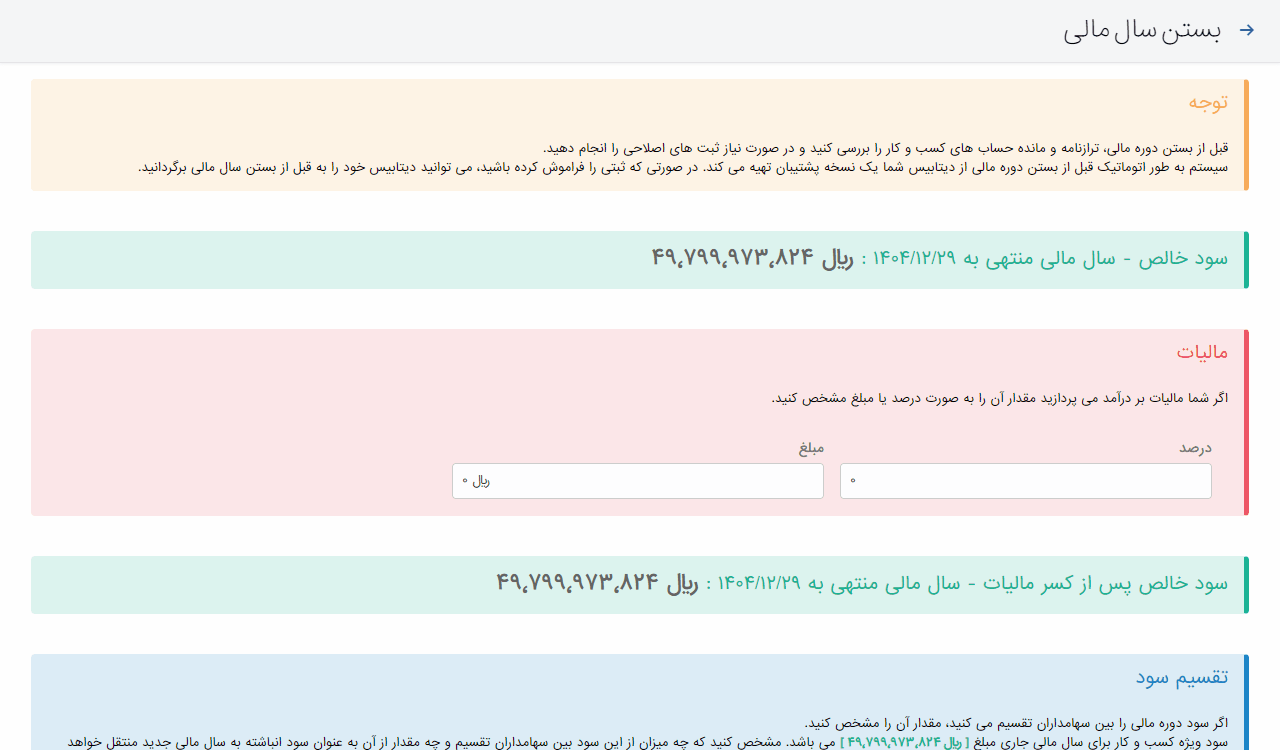Image resolution: width=1280 pixels, height=750 pixels.
Task: Click the درصد field label
Action: tap(1195, 447)
